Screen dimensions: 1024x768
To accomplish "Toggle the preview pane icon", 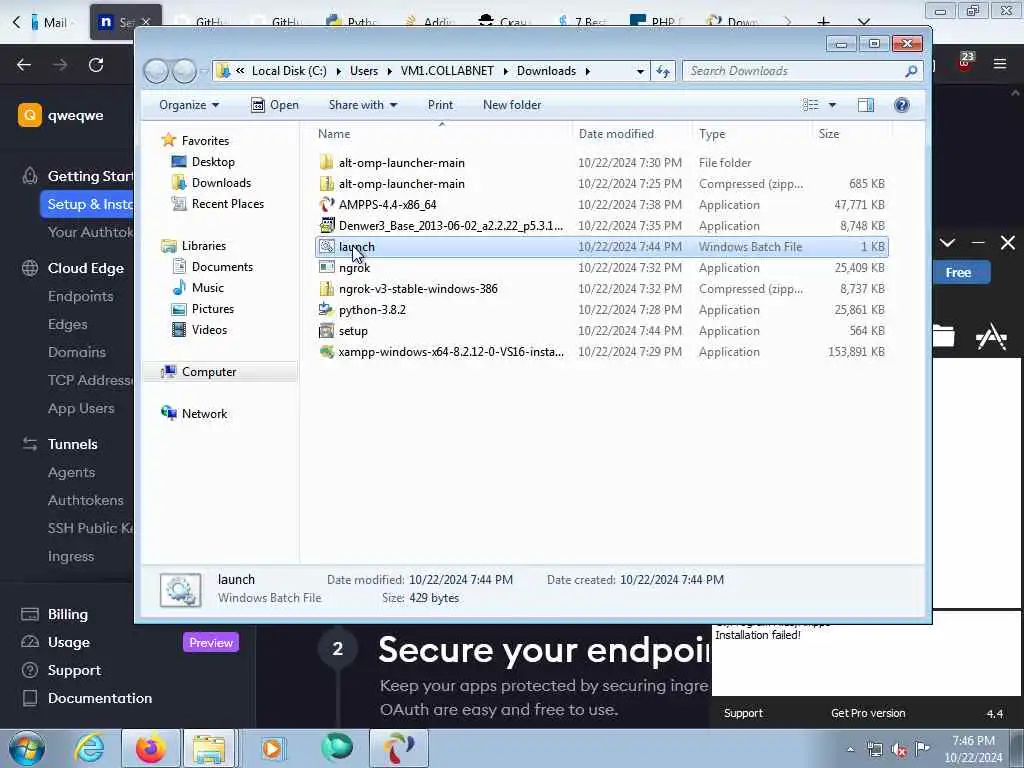I will point(866,105).
